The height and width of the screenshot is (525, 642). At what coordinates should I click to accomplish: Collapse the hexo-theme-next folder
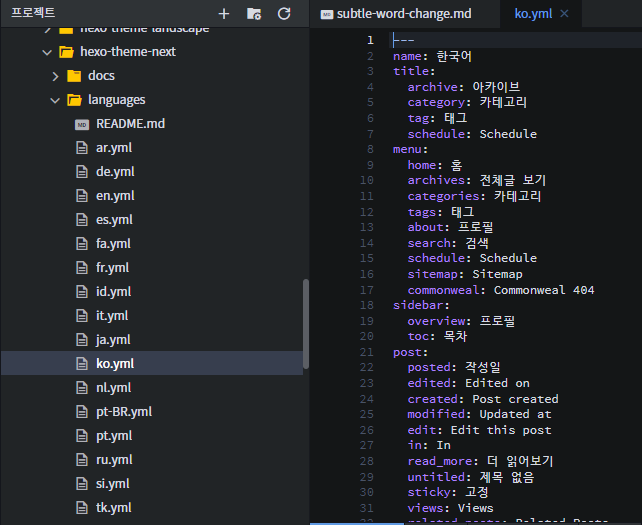click(46, 52)
